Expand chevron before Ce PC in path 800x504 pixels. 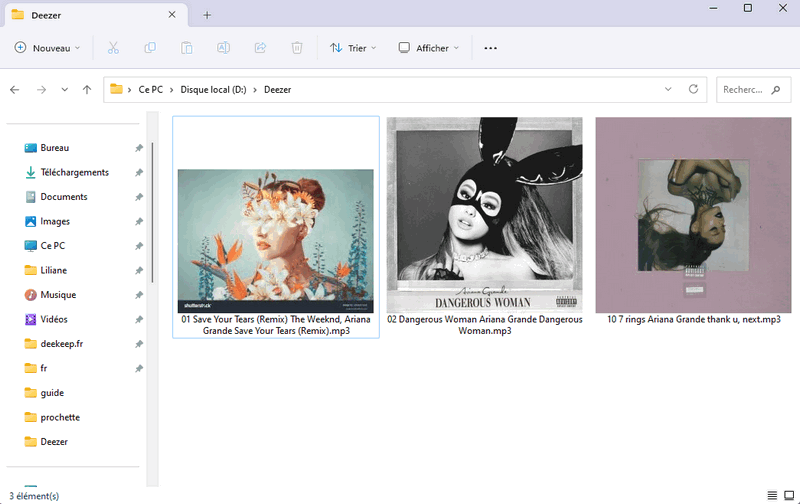tap(130, 90)
